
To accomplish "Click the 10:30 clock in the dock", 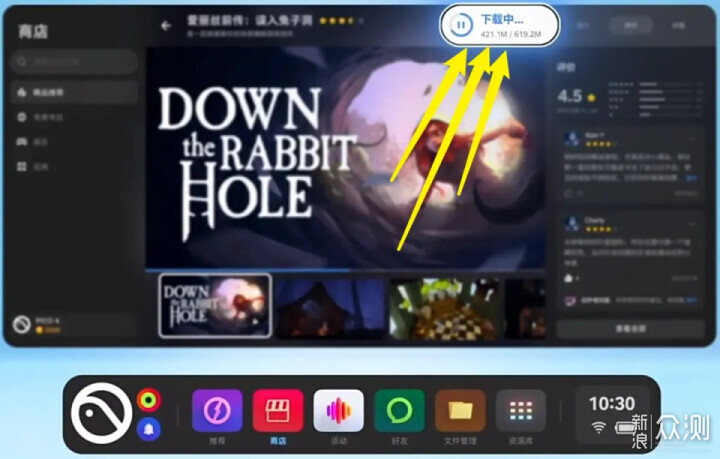I will [612, 404].
